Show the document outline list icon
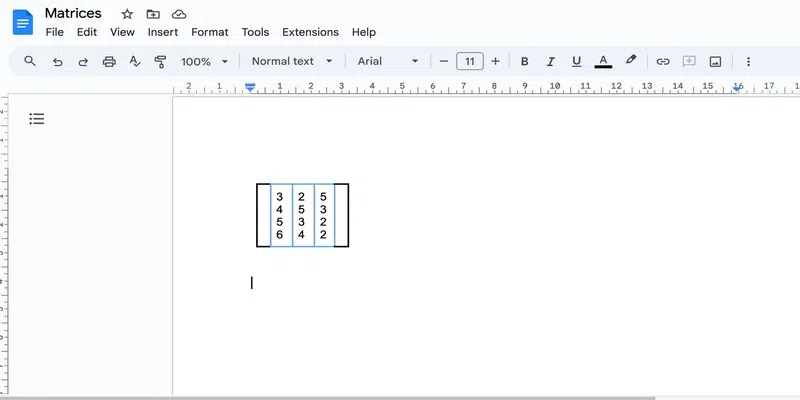 pos(37,119)
